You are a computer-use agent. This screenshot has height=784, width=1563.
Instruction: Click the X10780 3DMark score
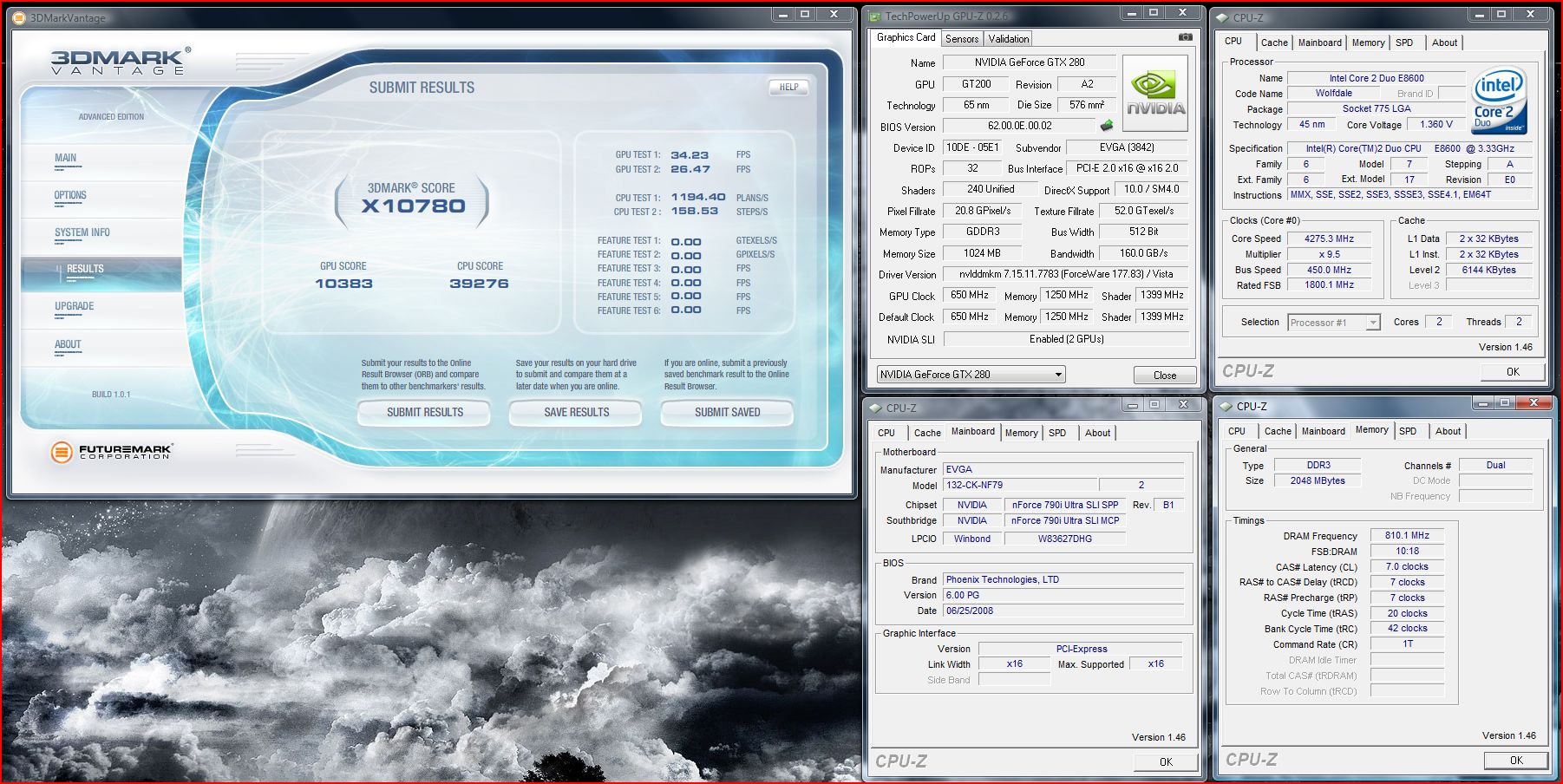[414, 206]
